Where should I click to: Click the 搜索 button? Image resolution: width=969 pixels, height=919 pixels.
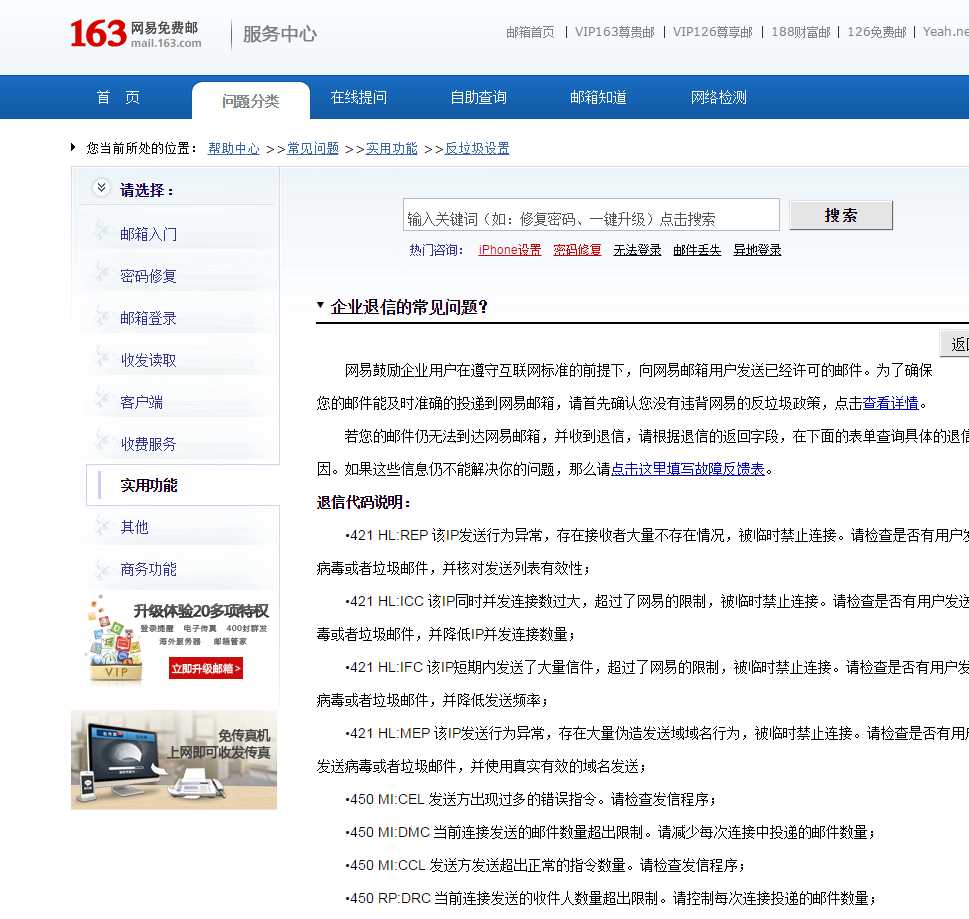(840, 215)
